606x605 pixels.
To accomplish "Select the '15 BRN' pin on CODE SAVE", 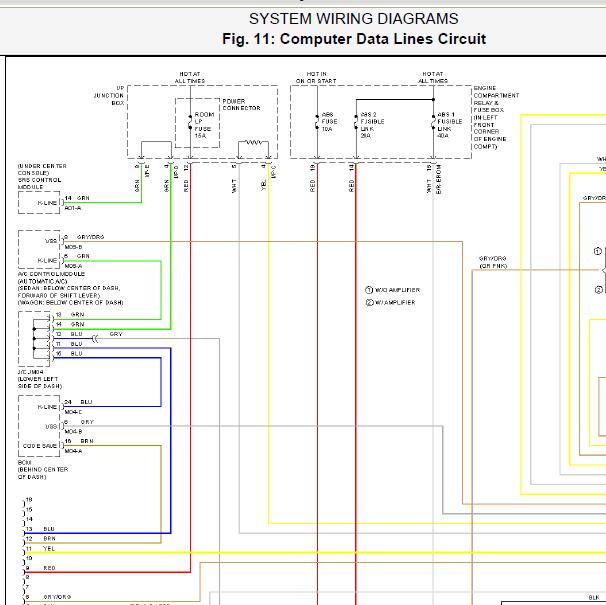I will coord(79,441).
